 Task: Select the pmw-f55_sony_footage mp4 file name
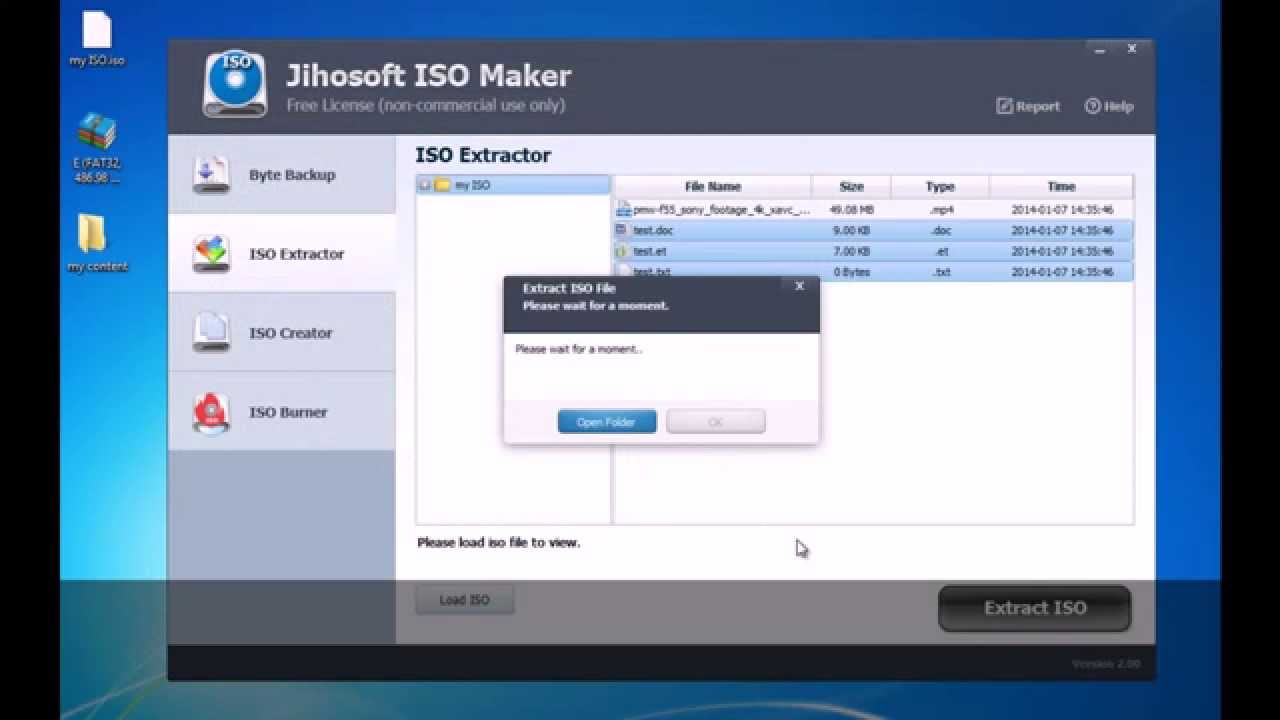tap(721, 211)
